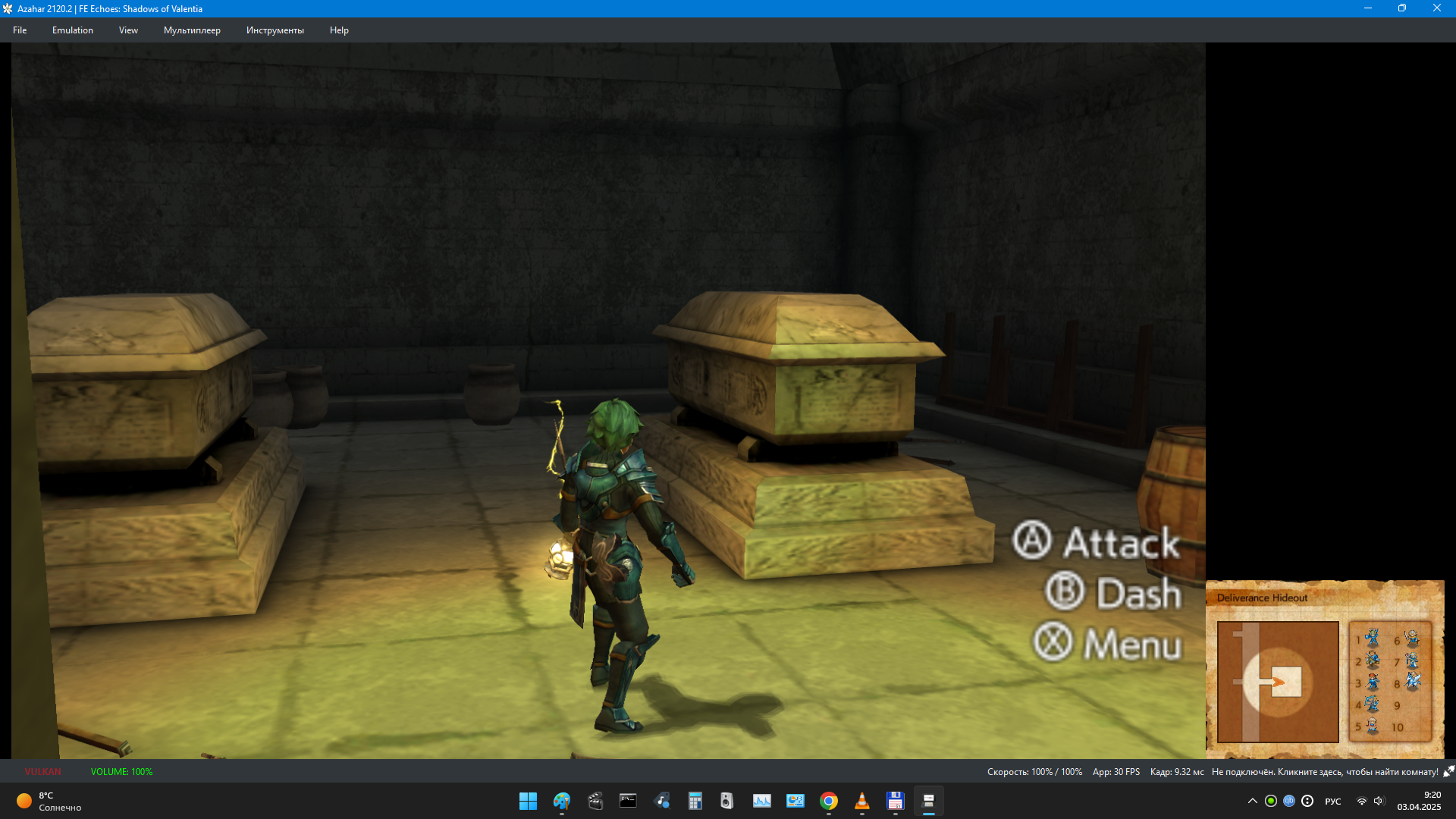Open the Wi-Fi network tray icon
1456x819 pixels.
[1361, 801]
